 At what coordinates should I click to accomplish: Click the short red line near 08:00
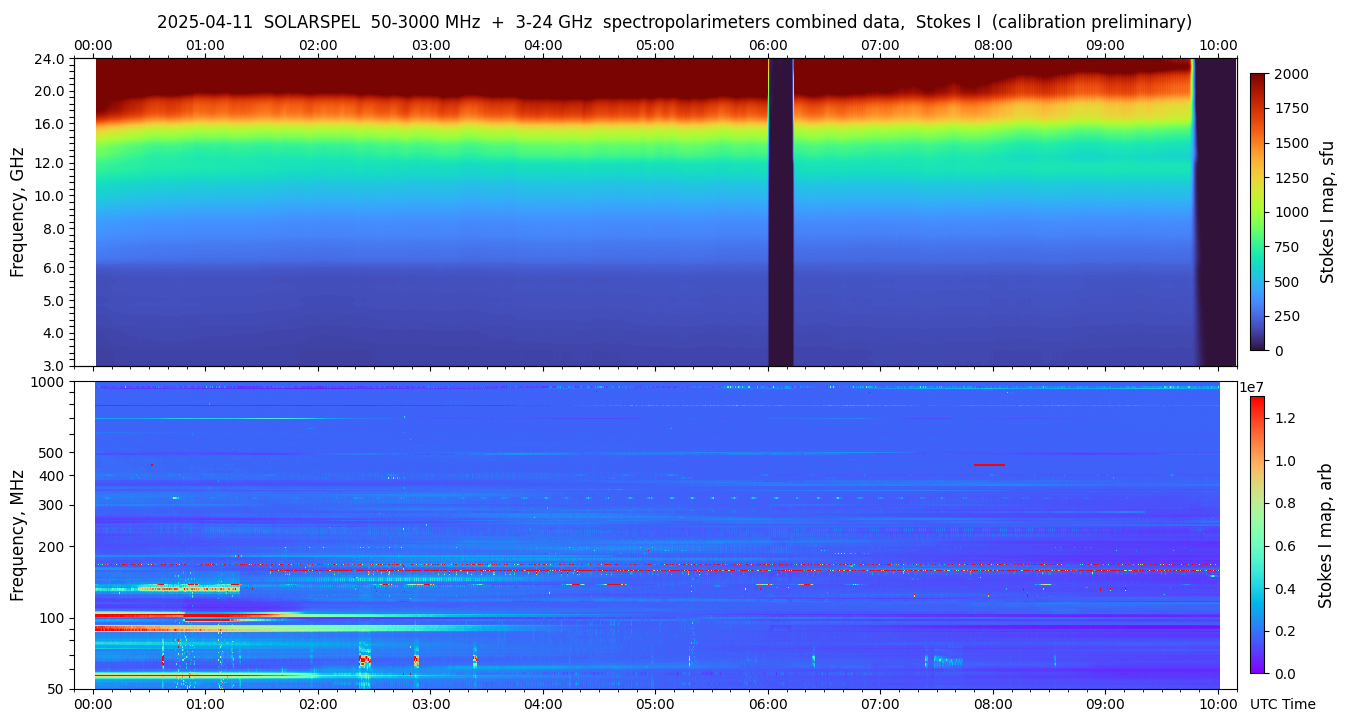pos(989,464)
